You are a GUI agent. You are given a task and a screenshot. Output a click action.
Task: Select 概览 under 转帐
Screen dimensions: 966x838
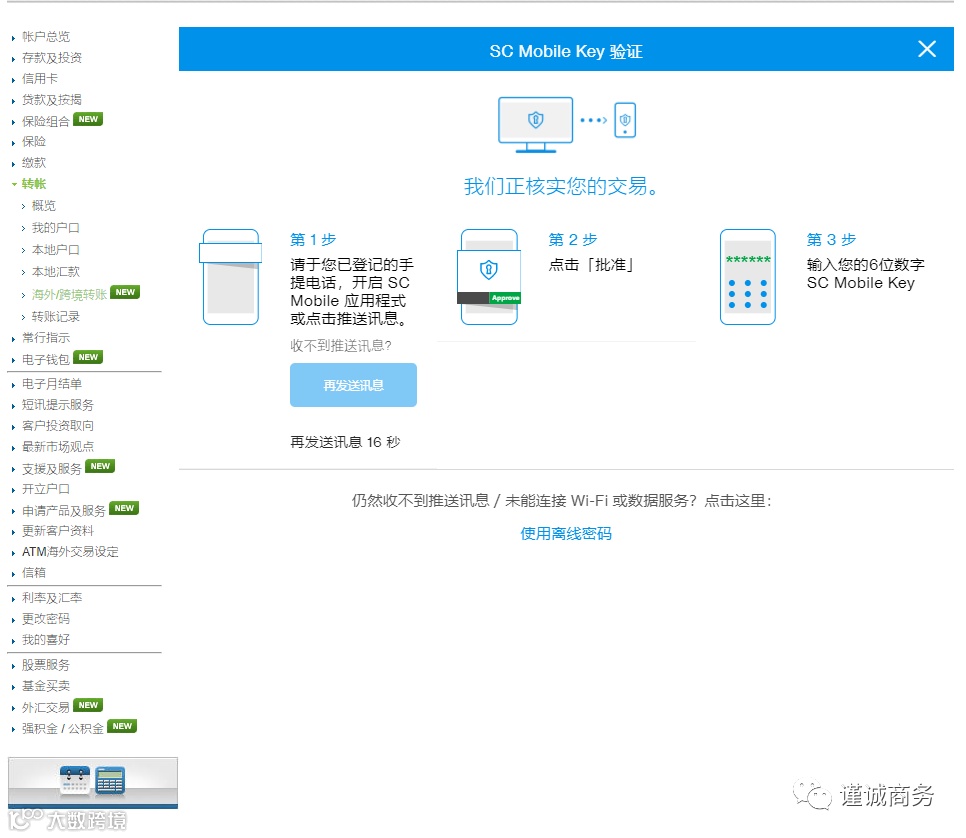point(44,206)
